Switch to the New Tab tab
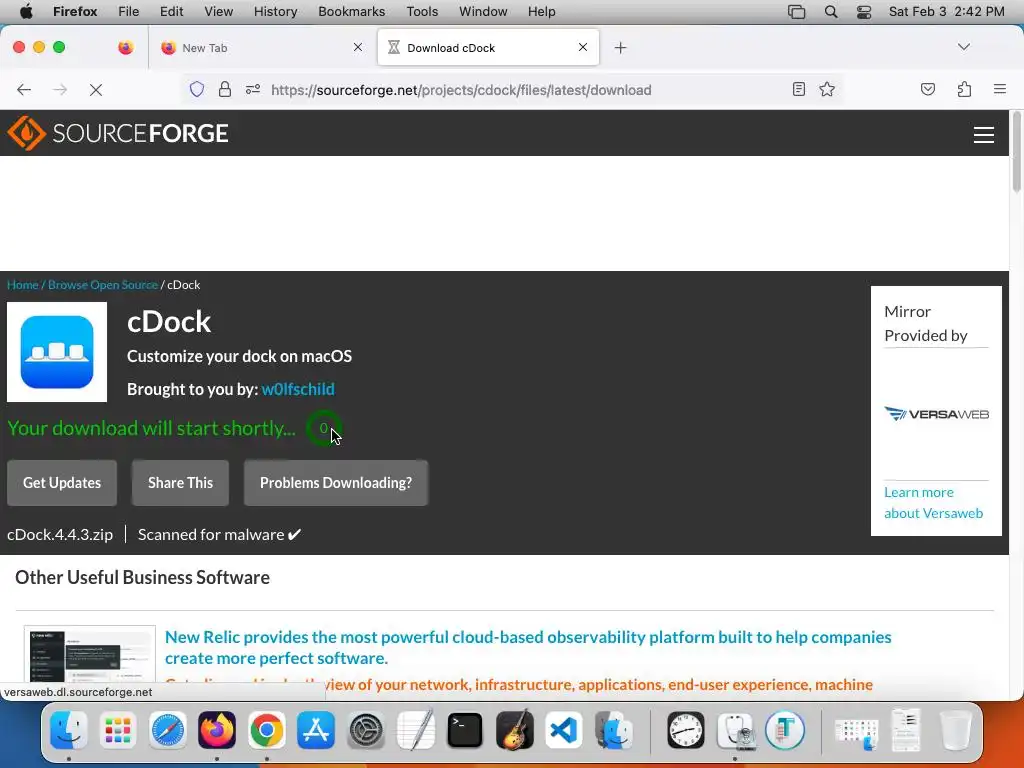1024x768 pixels. click(x=261, y=48)
